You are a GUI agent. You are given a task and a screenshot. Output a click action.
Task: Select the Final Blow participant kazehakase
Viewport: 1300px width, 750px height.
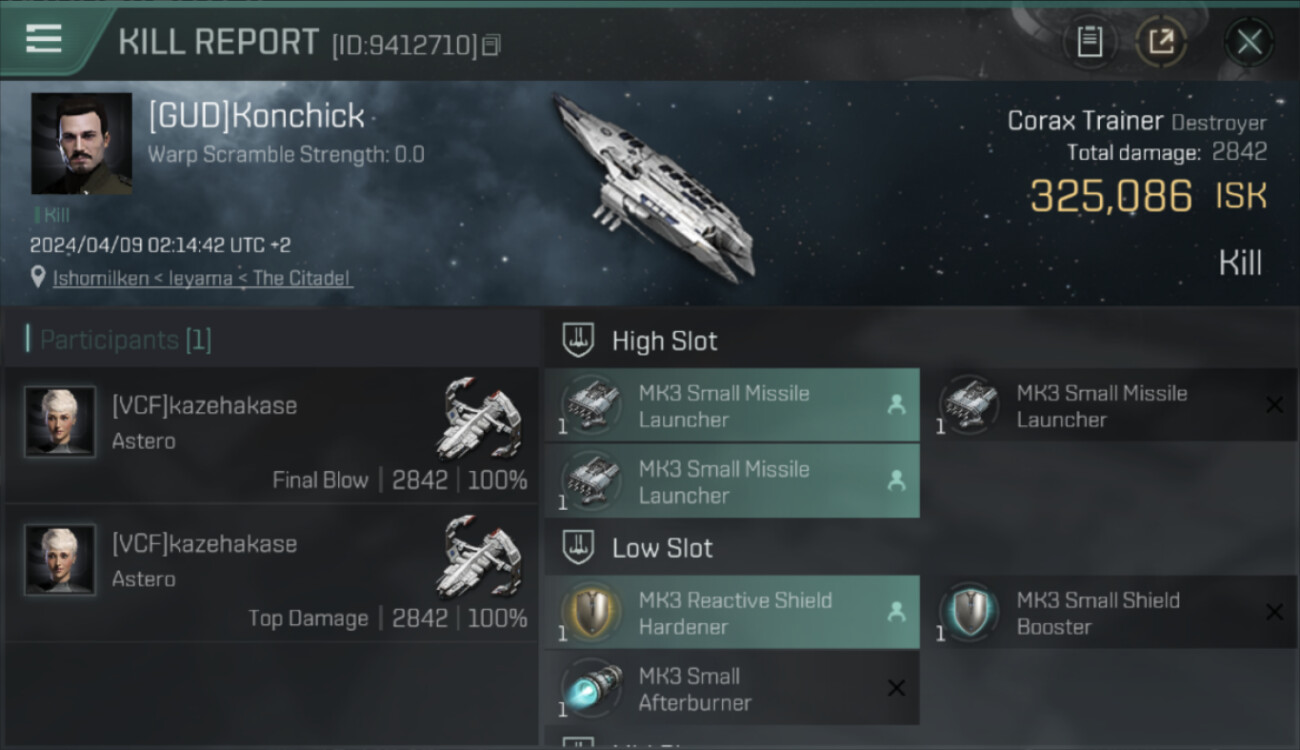pos(272,435)
